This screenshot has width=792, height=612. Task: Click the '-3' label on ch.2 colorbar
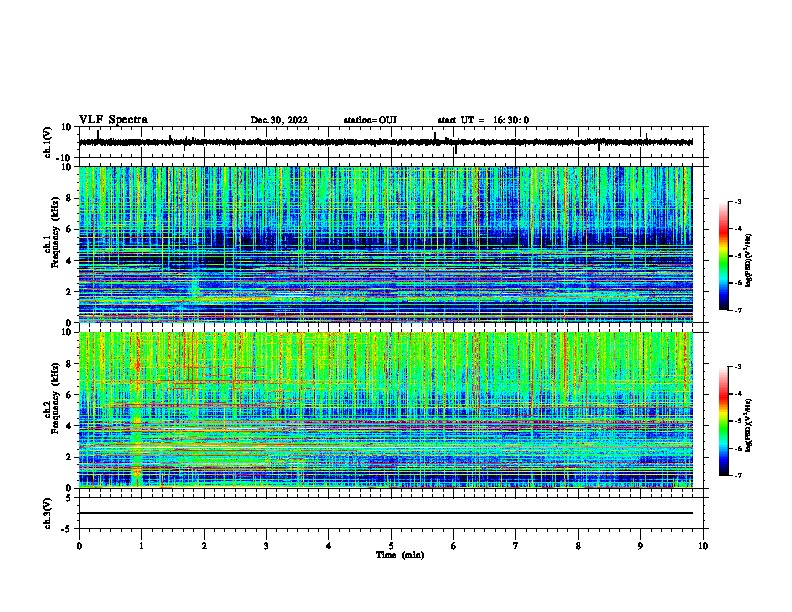point(738,367)
